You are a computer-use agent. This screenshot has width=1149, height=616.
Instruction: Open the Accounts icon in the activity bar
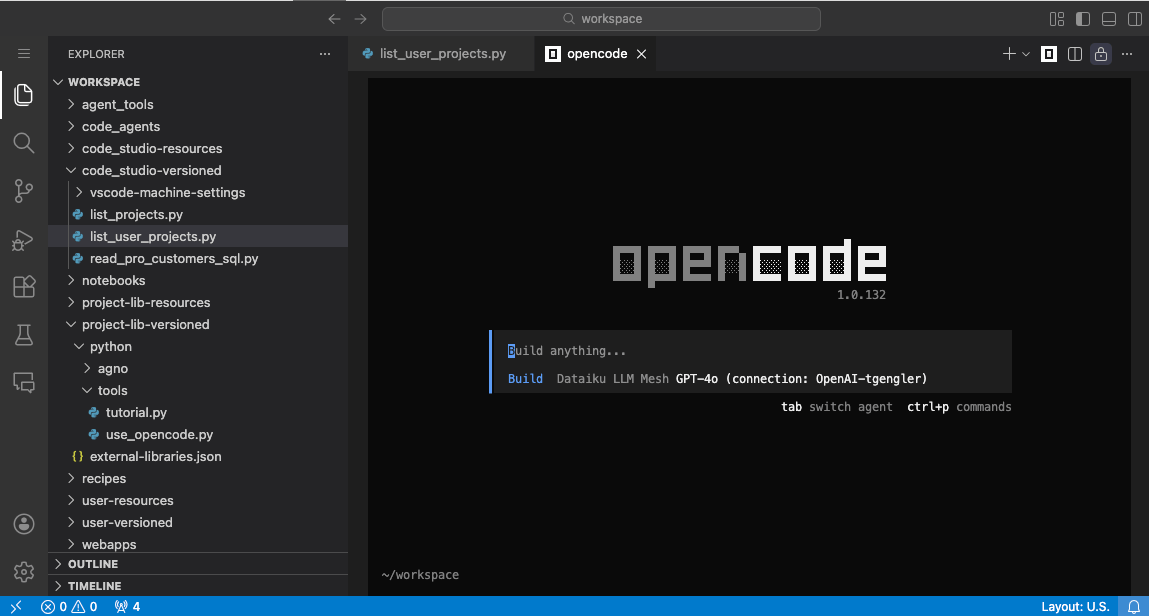click(24, 523)
